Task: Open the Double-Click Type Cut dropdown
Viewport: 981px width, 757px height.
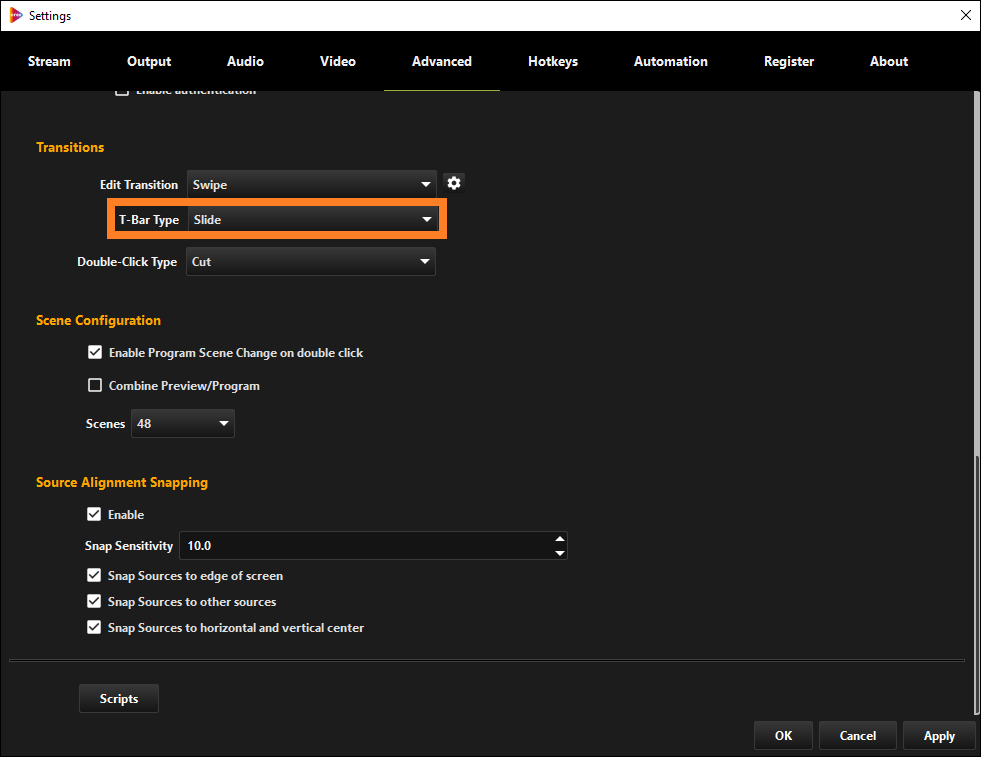Action: tap(311, 262)
